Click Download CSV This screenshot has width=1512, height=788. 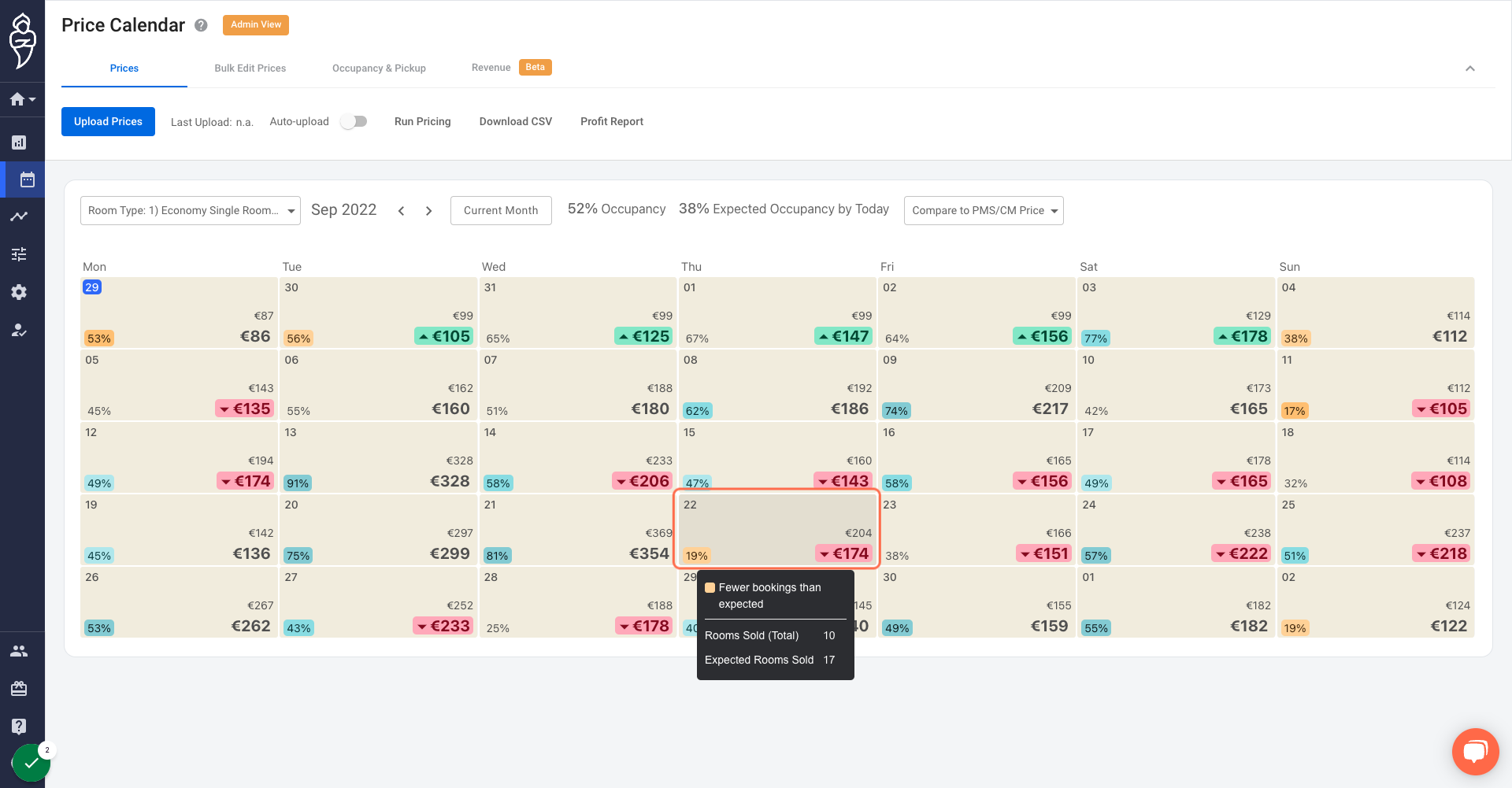tap(516, 121)
